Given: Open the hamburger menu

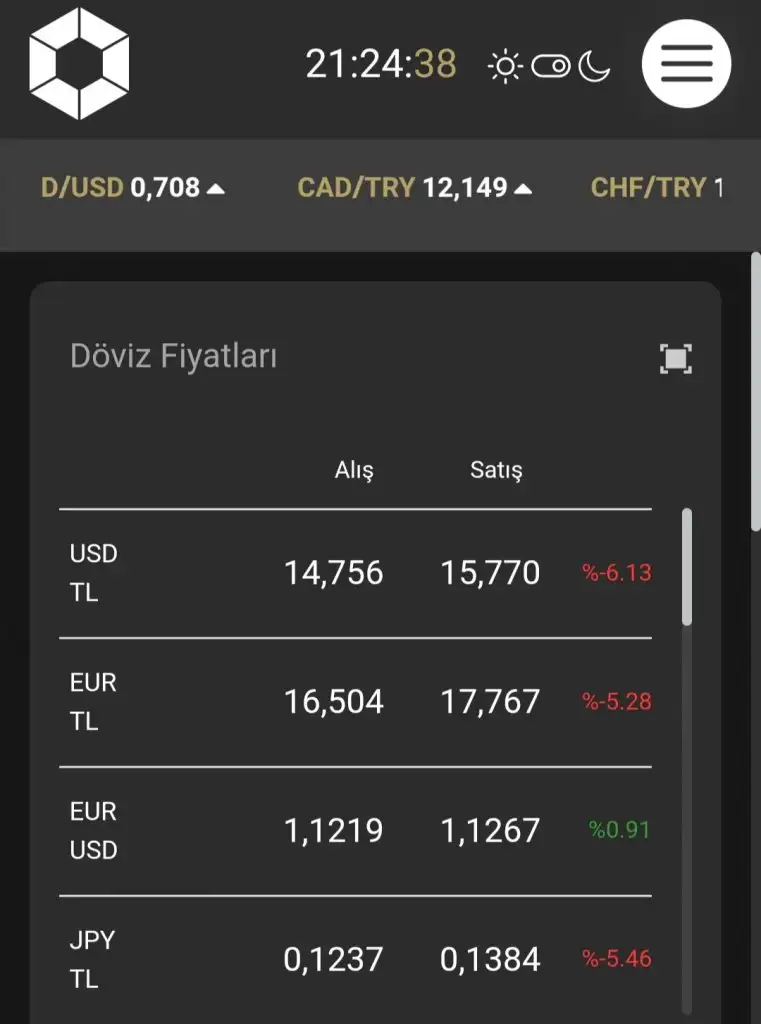Looking at the screenshot, I should click(x=686, y=64).
